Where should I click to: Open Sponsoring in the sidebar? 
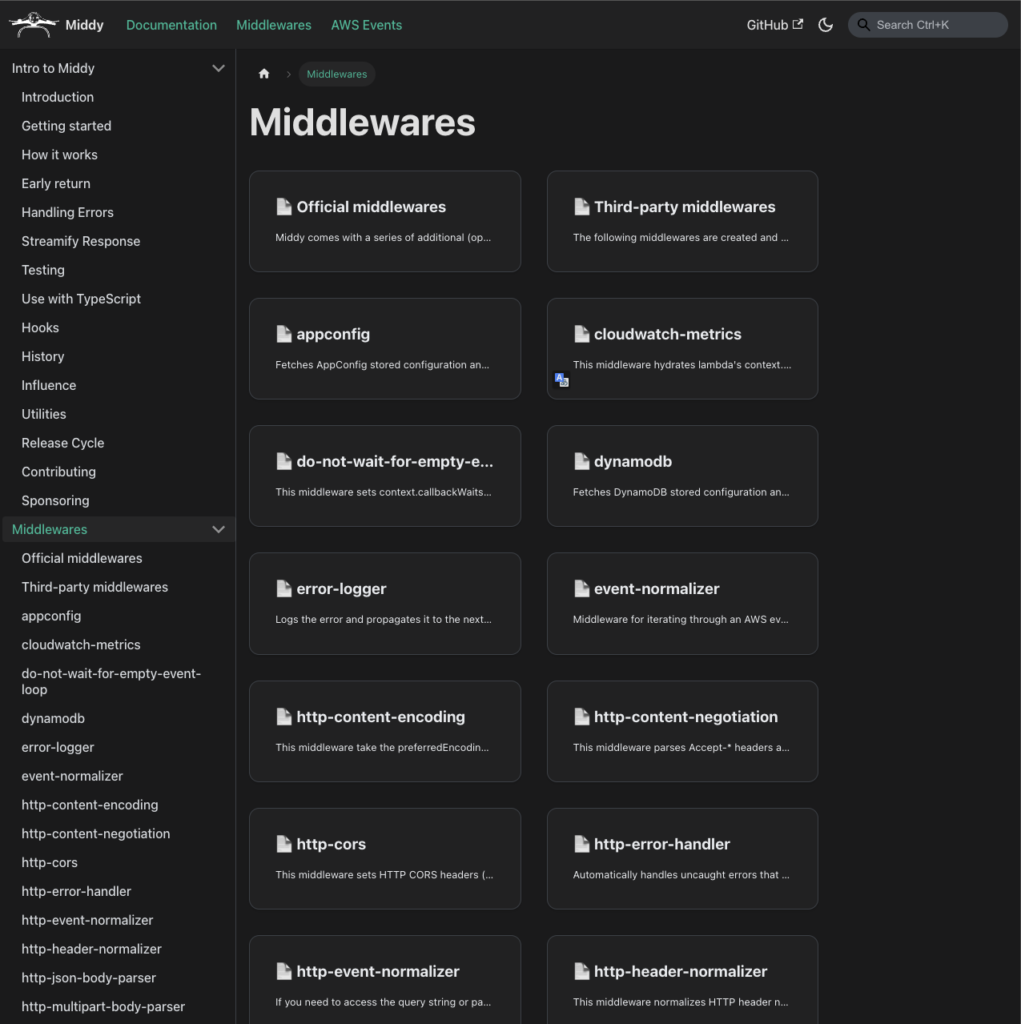[56, 500]
